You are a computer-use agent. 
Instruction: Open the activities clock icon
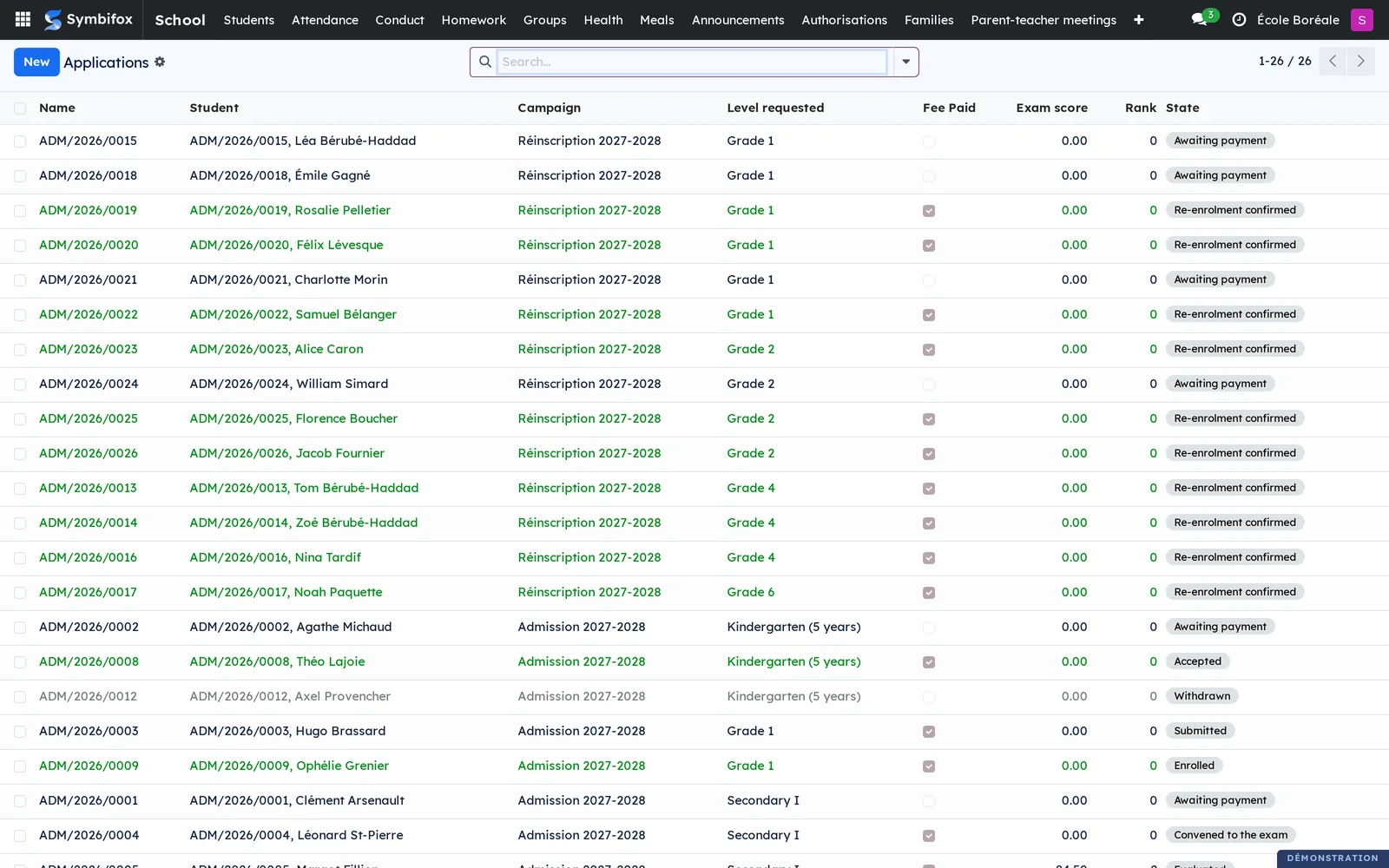[x=1239, y=19]
